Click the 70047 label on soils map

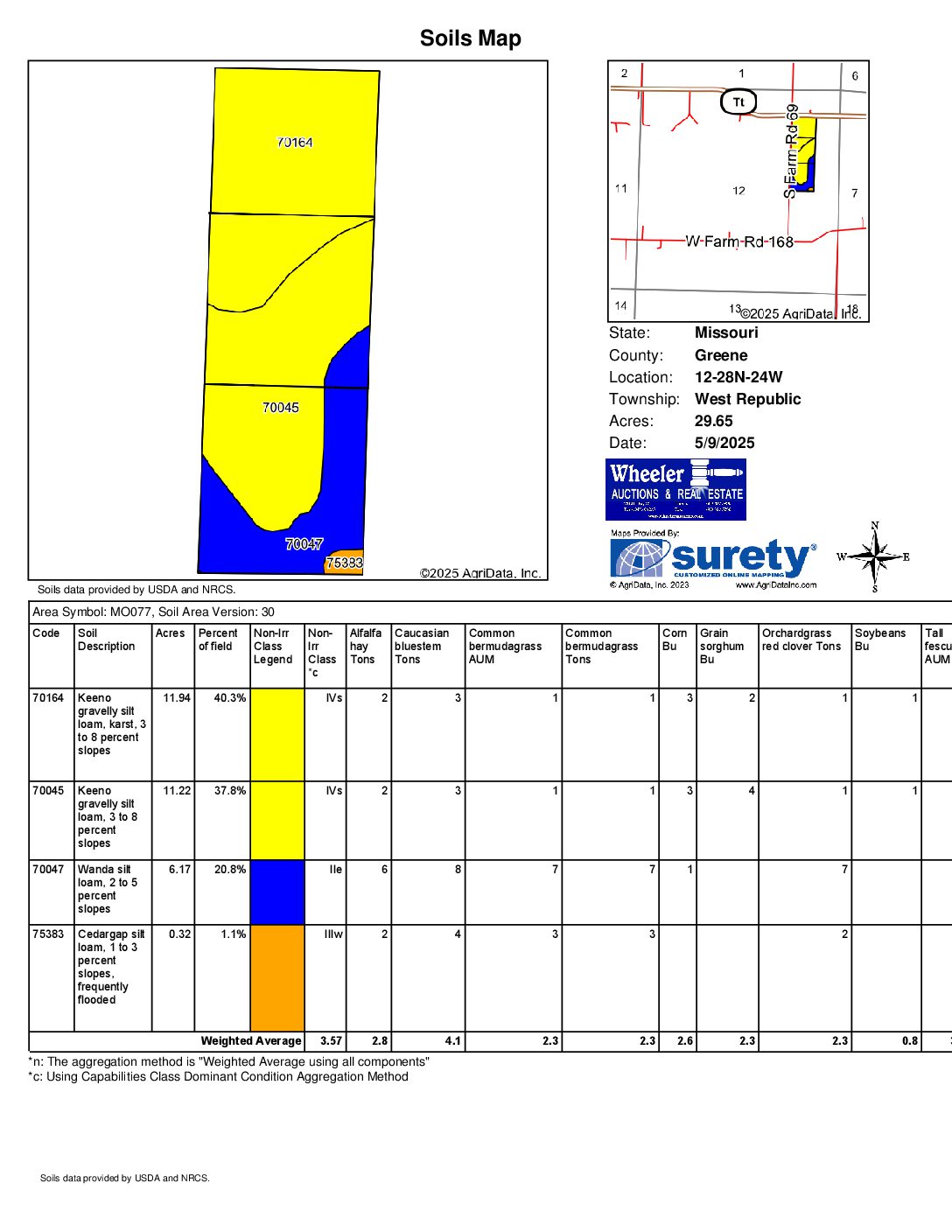tap(304, 543)
